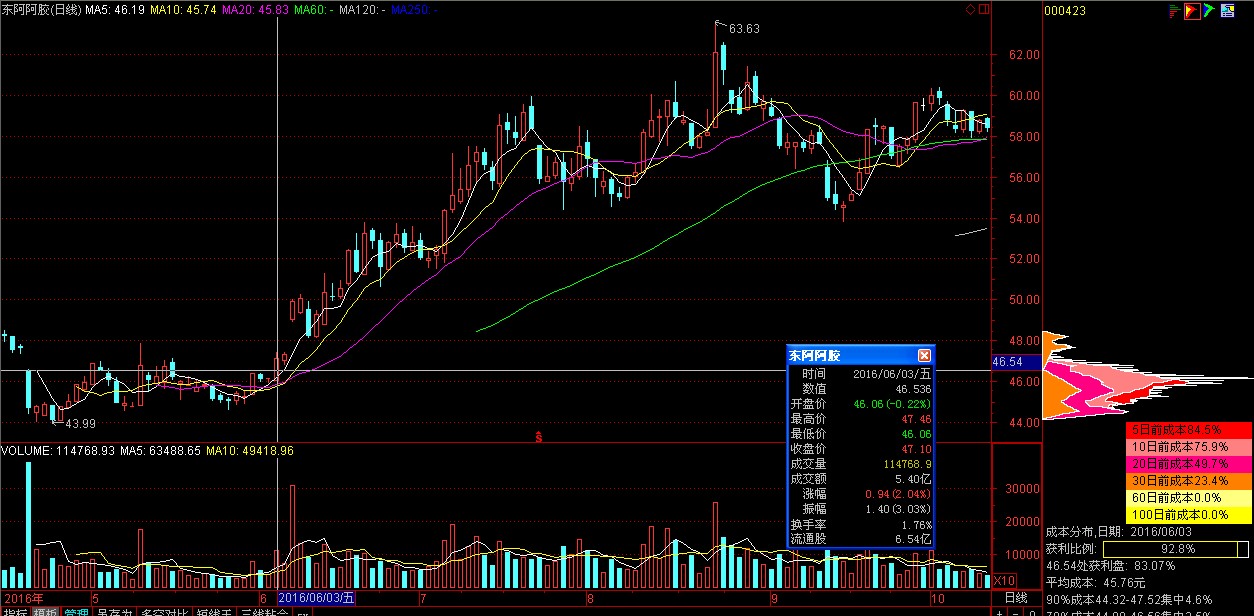The width and height of the screenshot is (1254, 616).
Task: Click the 另存为 tab
Action: (114, 612)
